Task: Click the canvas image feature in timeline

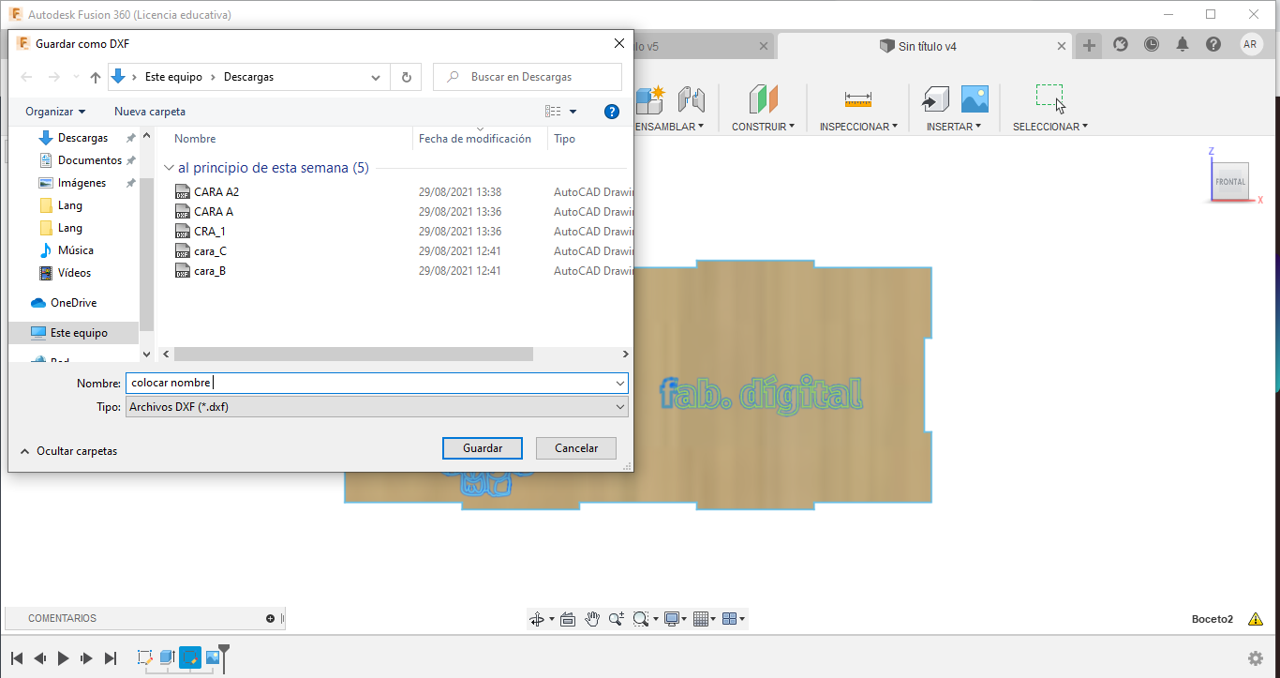Action: 212,658
